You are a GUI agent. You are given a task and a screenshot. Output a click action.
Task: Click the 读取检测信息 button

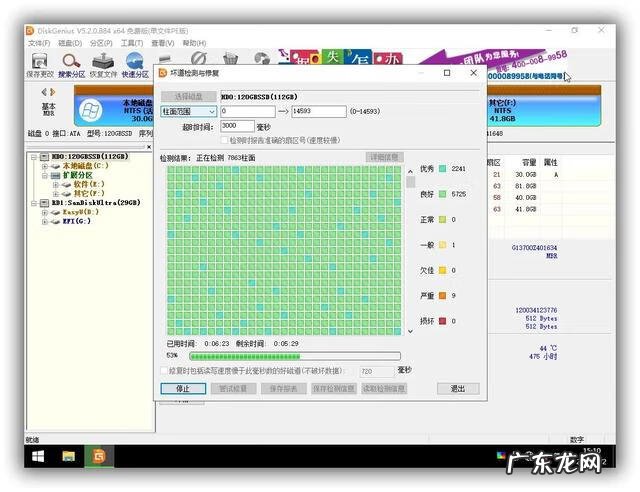coord(384,388)
